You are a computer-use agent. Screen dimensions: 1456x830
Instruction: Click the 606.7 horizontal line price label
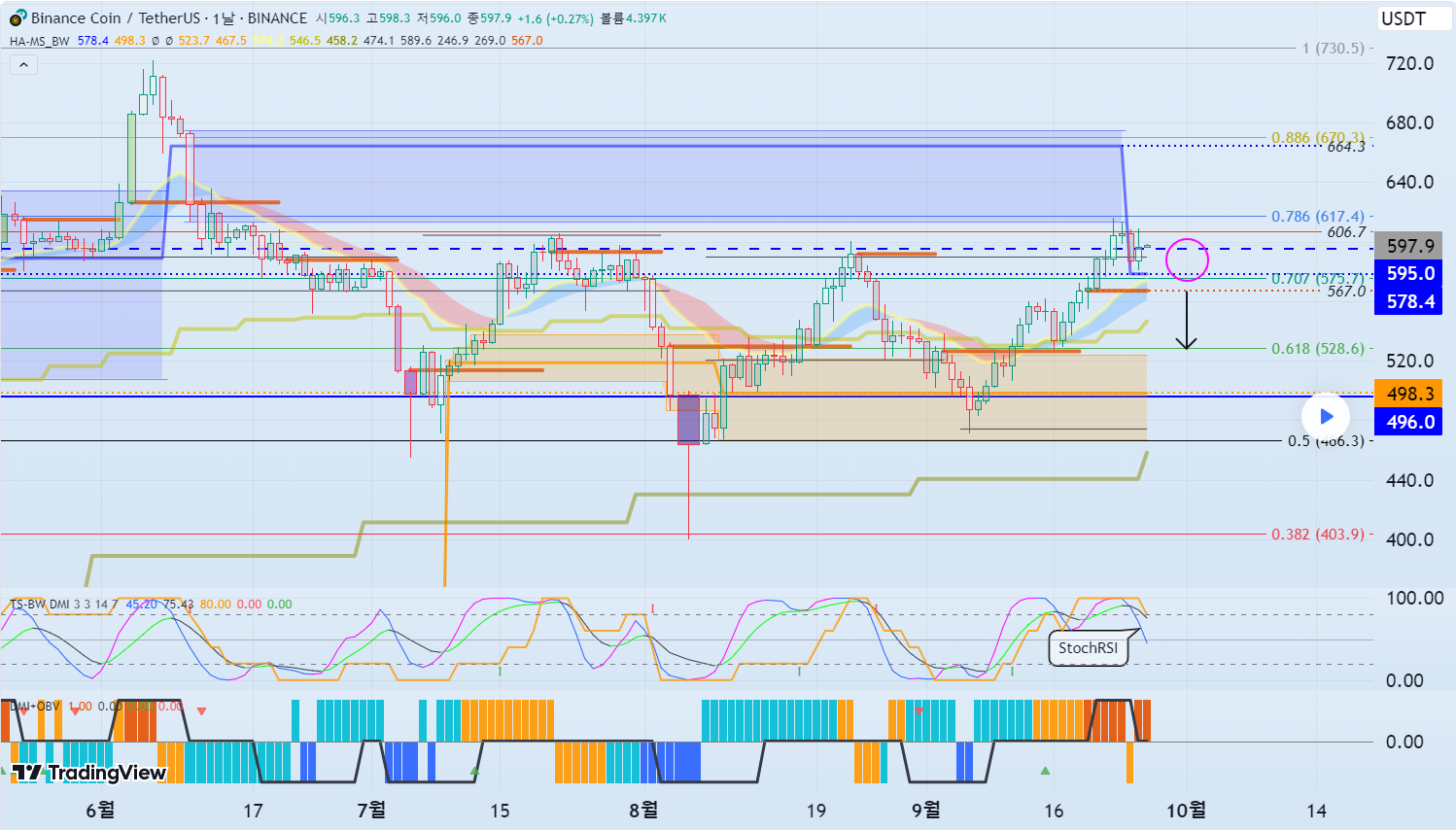click(x=1346, y=232)
